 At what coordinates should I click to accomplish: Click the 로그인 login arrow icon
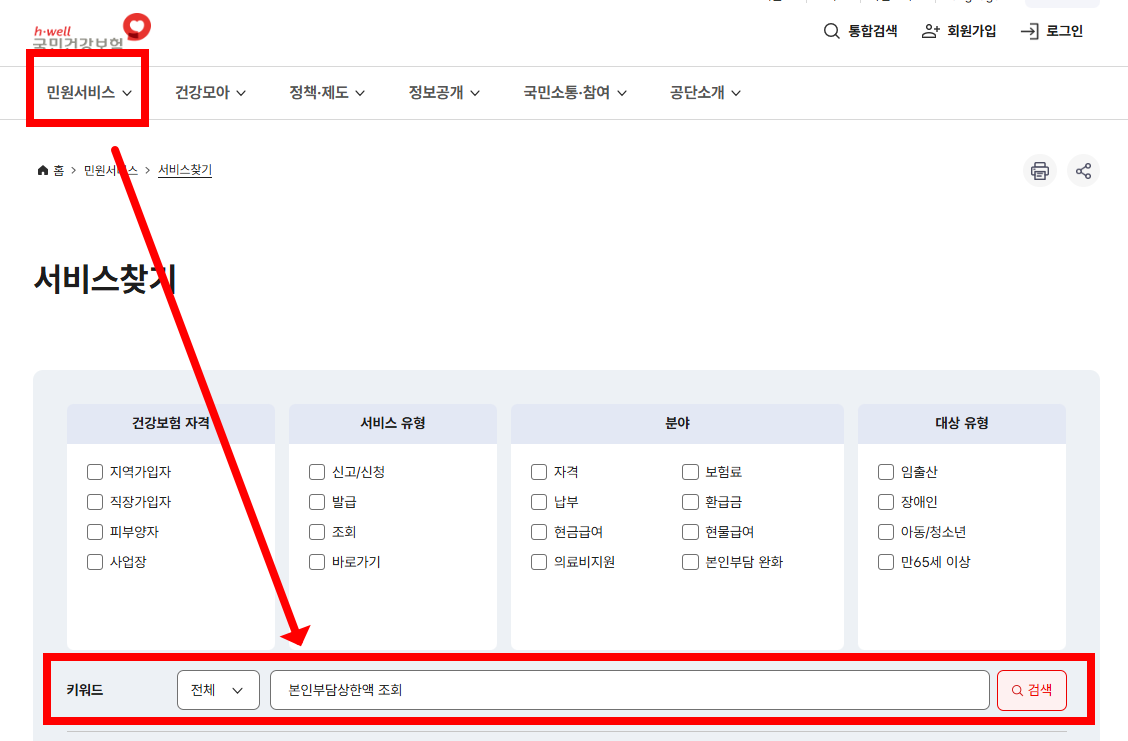[x=1028, y=31]
